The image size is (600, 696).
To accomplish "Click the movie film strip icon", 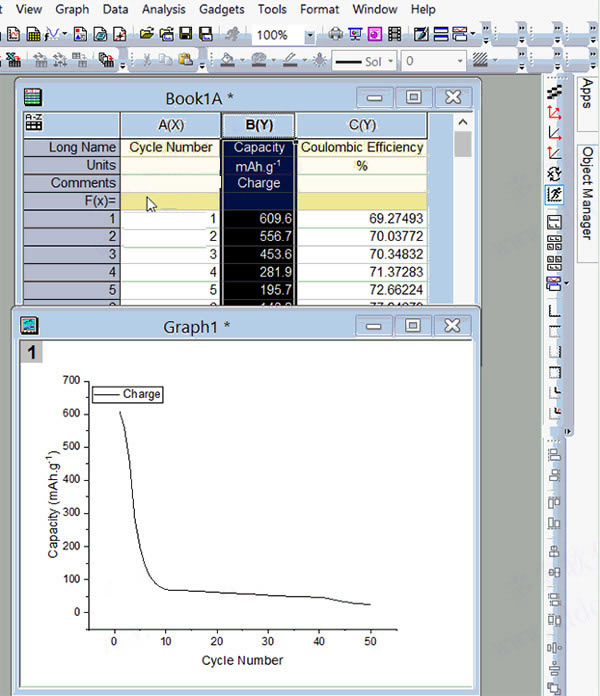I will click(393, 34).
